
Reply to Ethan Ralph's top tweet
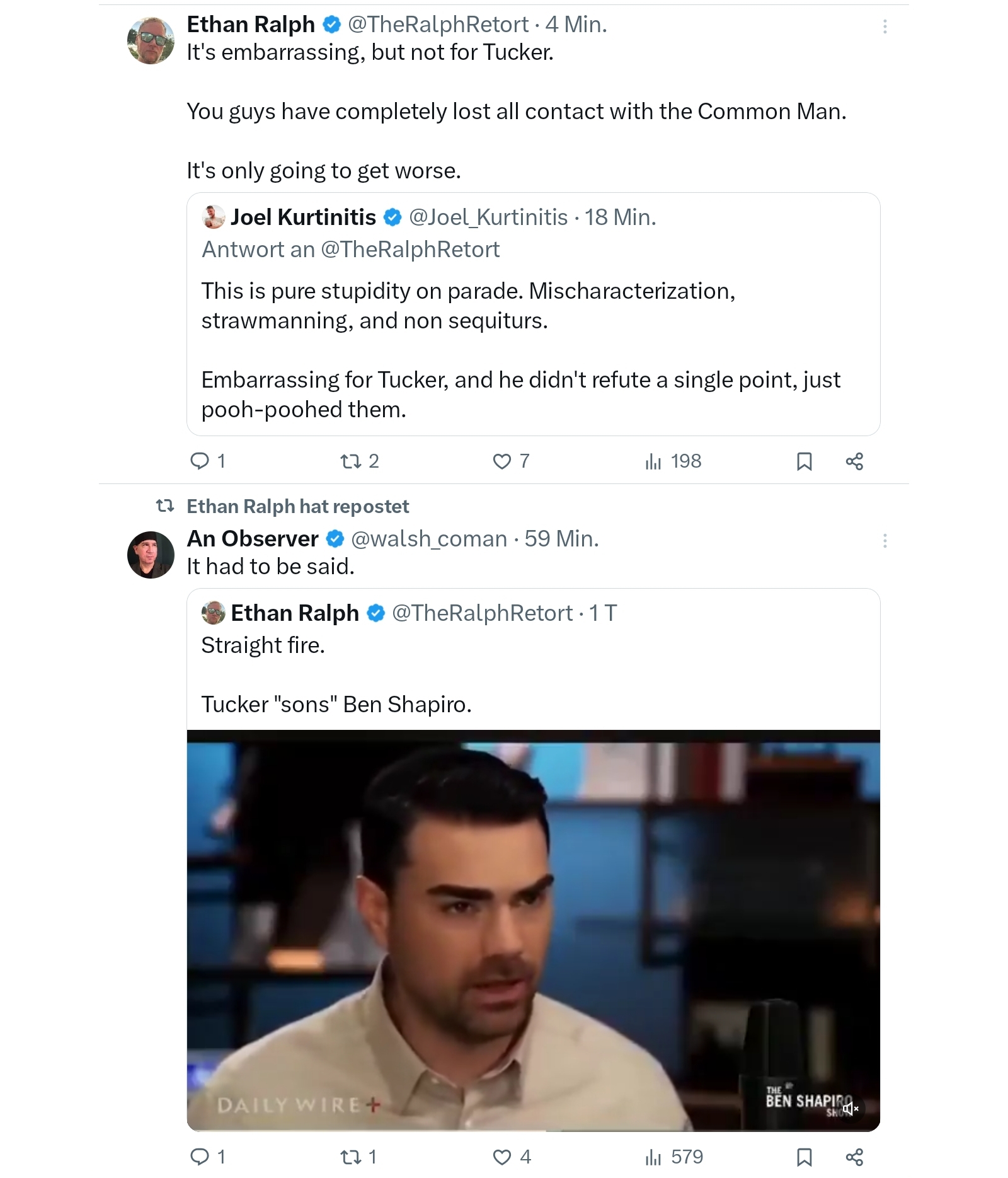click(x=199, y=461)
